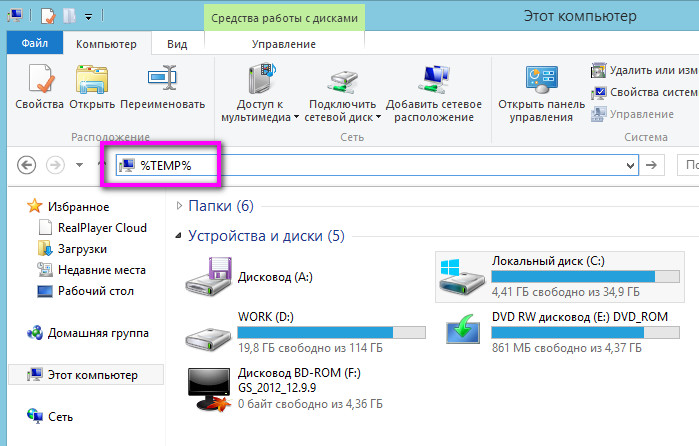Expand the address bar history dropdown
The height and width of the screenshot is (446, 699).
630,166
